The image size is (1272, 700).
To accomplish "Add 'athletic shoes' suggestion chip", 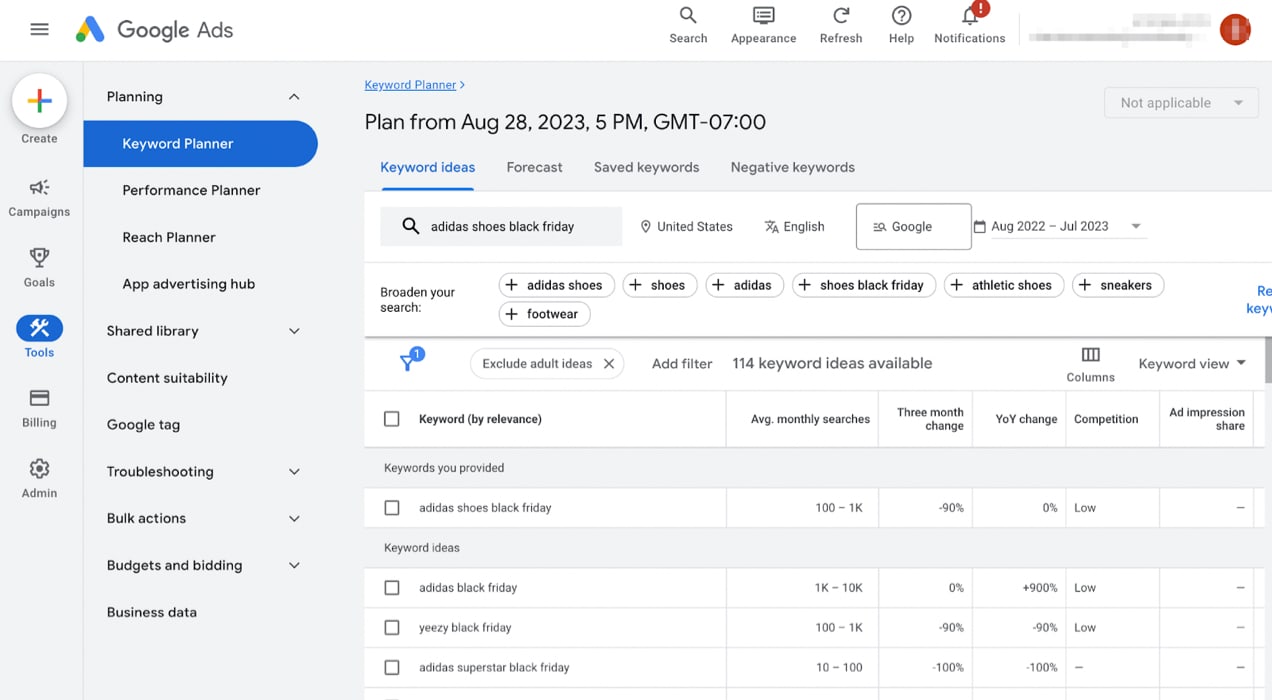I will tap(1003, 285).
